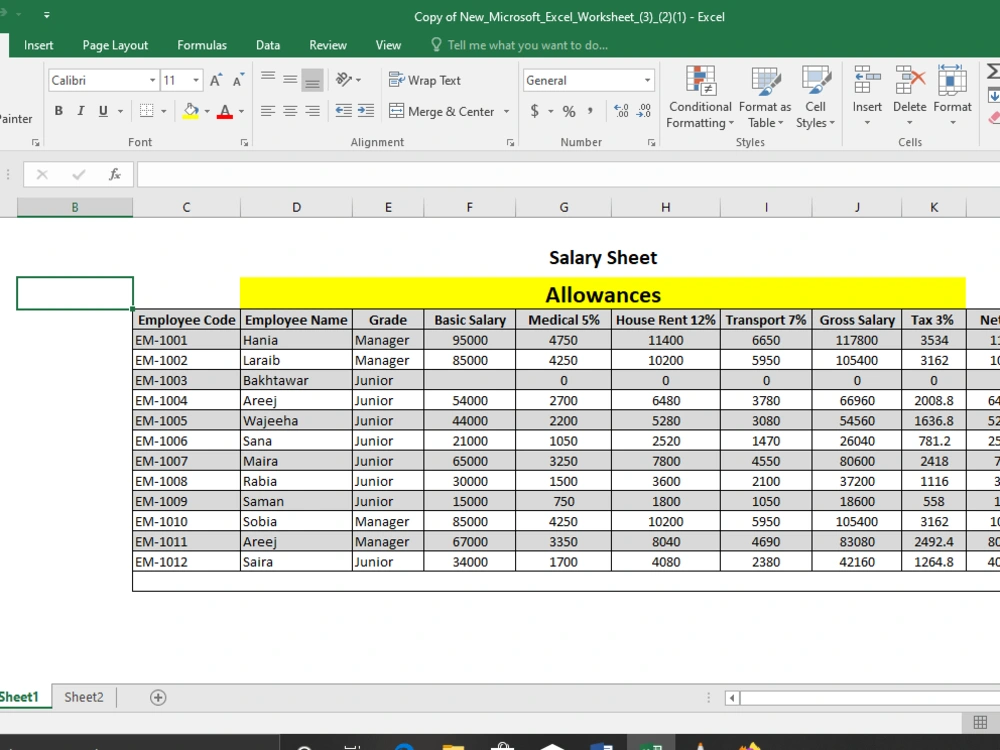
Task: Click Decrease Decimal icon
Action: 644,111
